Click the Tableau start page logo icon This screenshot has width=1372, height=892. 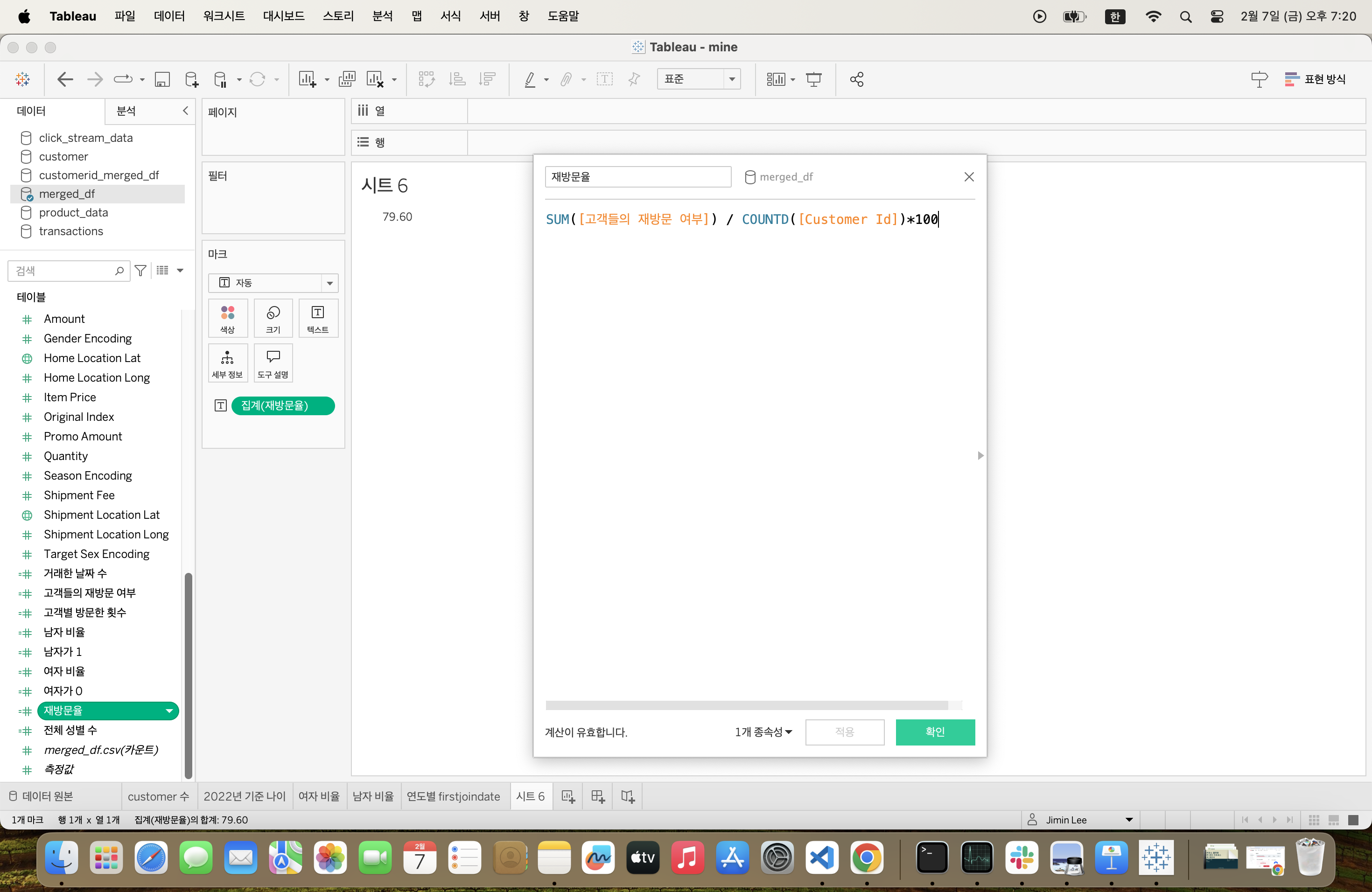point(22,79)
